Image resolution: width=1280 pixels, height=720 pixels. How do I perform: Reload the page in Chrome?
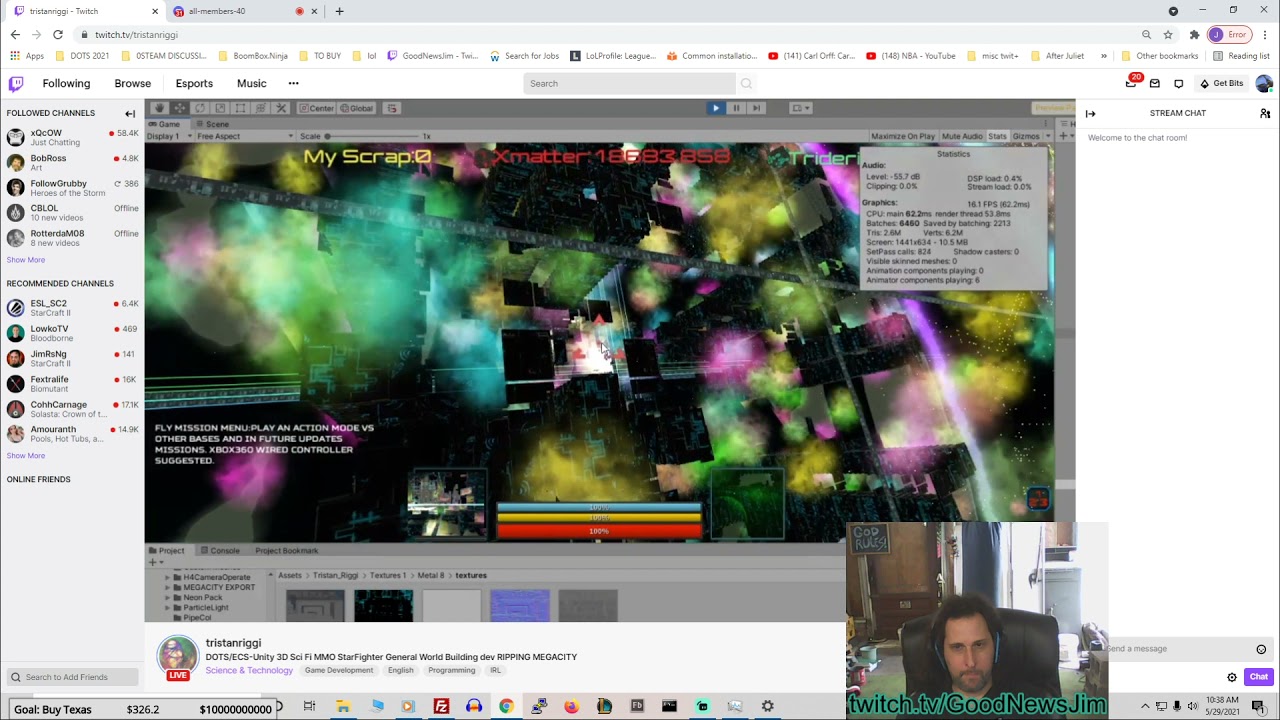coord(58,34)
